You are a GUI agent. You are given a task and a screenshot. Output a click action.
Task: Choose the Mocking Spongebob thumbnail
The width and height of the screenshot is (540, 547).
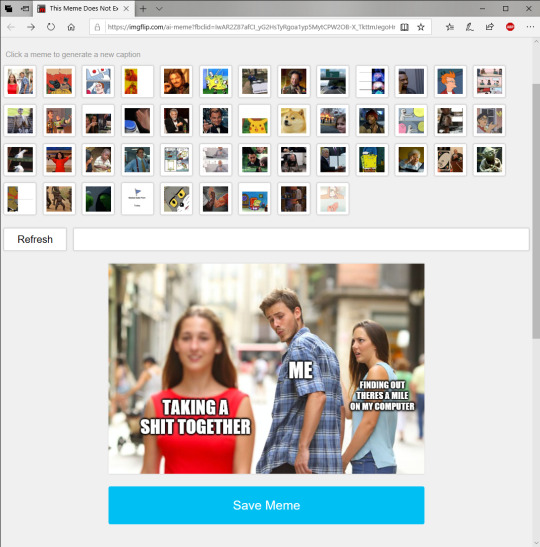[216, 81]
